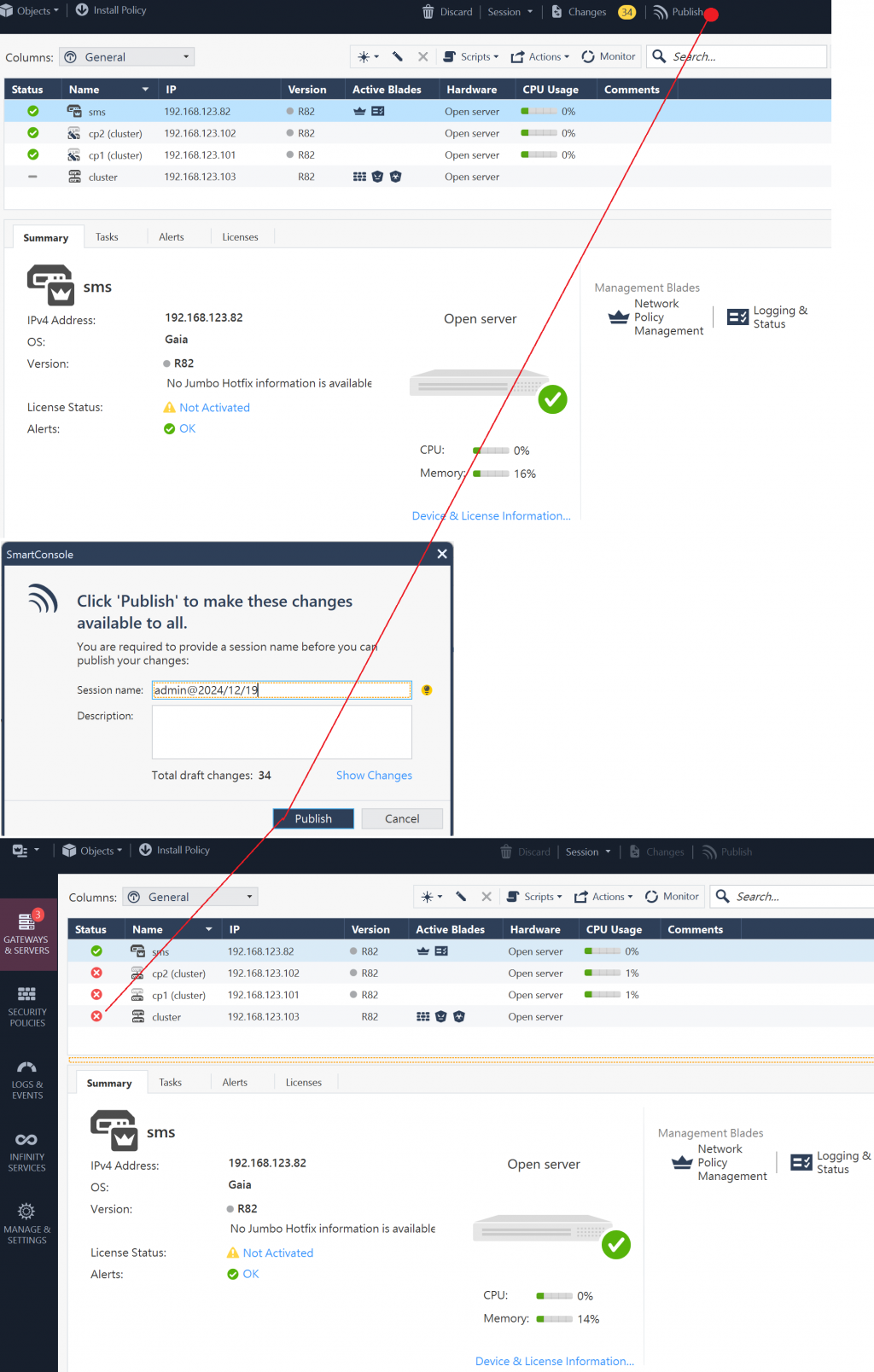874x1372 pixels.
Task: Click the OK alerts link in the sidebar window
Action: tap(251, 1274)
